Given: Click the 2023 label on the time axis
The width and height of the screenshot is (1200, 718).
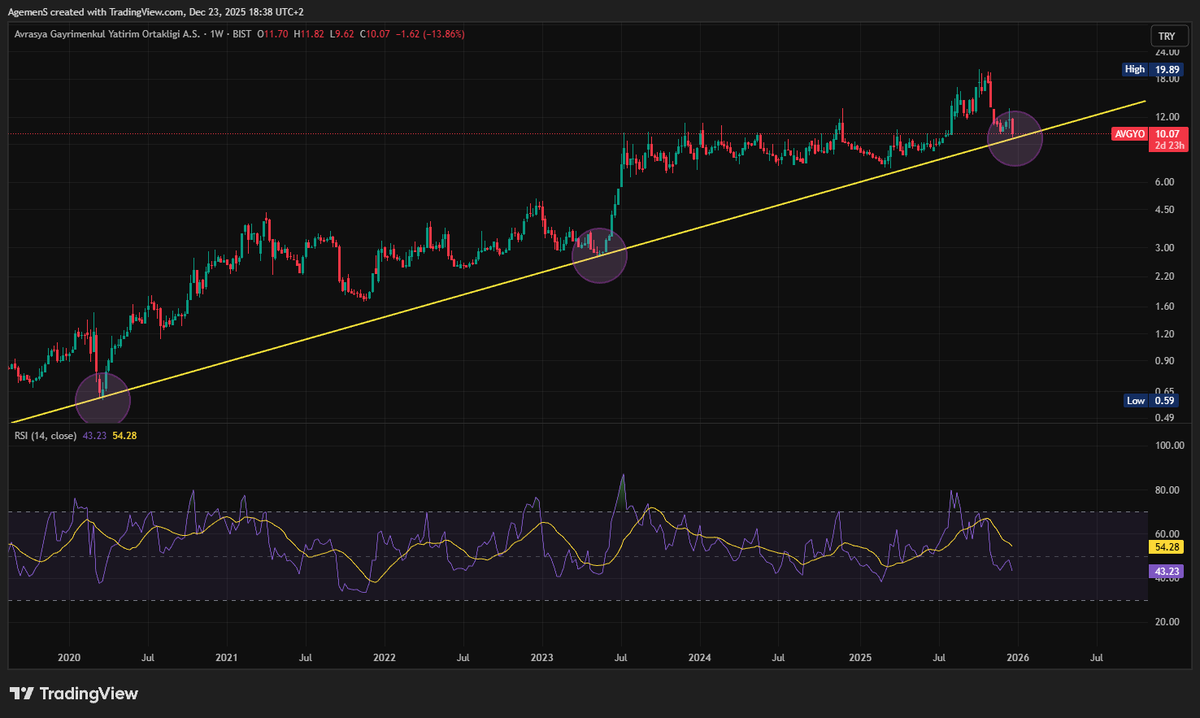Looking at the screenshot, I should point(542,659).
